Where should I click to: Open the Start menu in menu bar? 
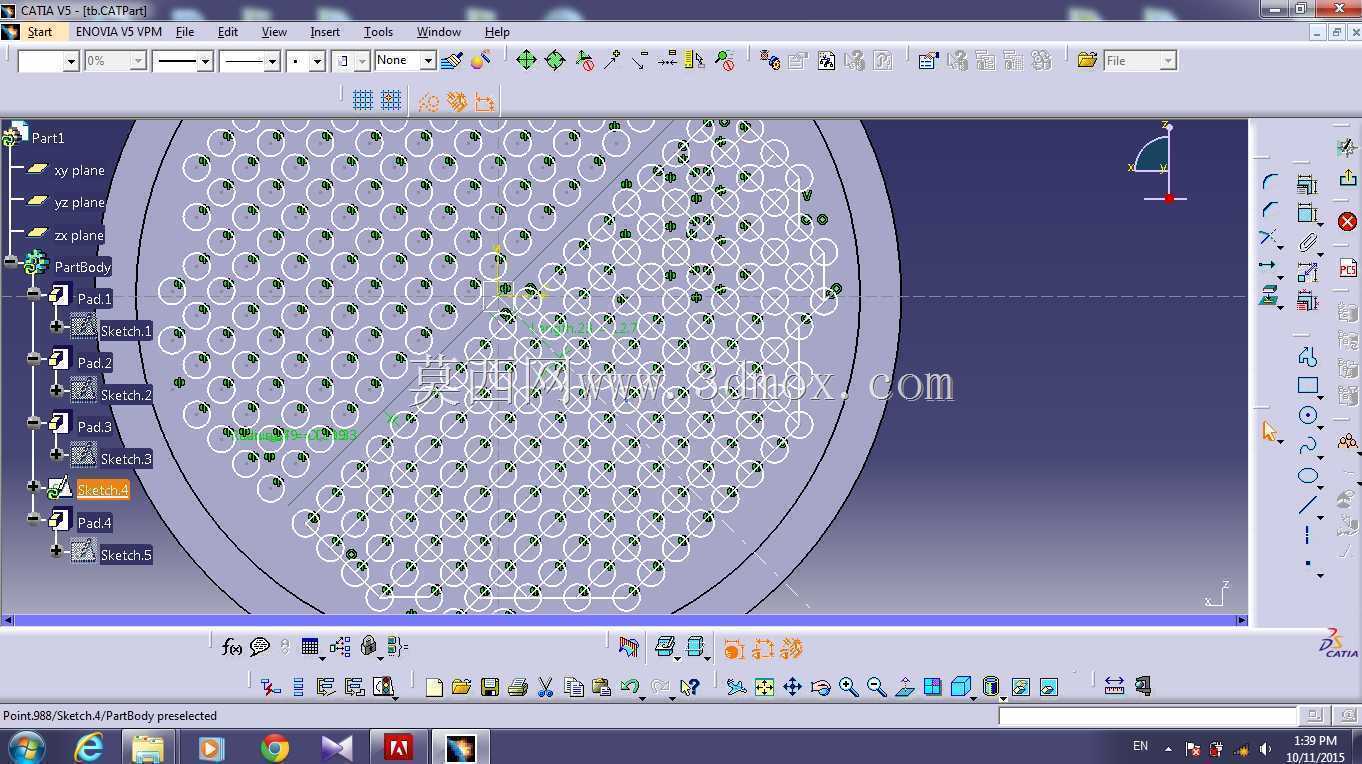tap(40, 32)
